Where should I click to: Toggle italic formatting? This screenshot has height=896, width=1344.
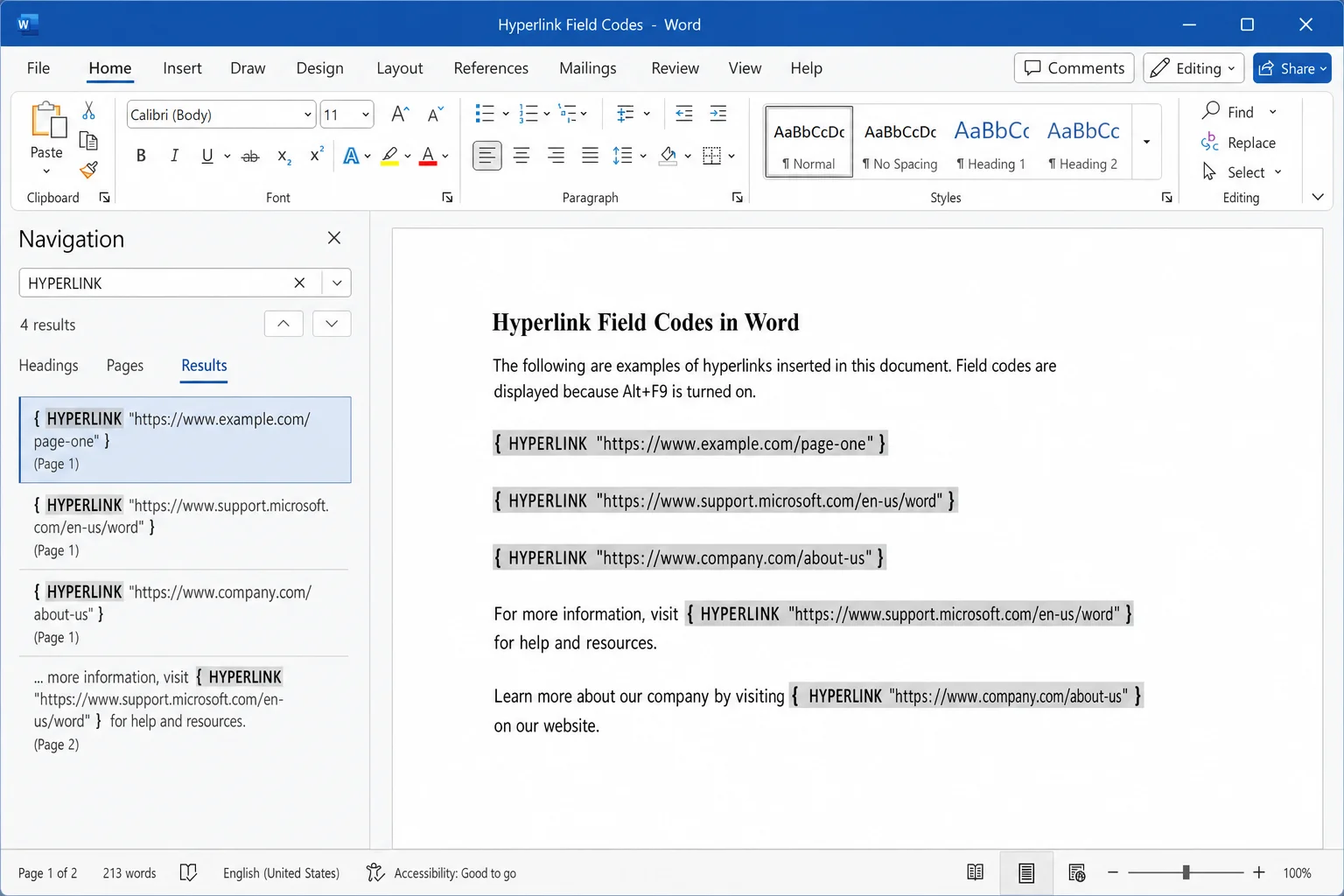click(174, 156)
